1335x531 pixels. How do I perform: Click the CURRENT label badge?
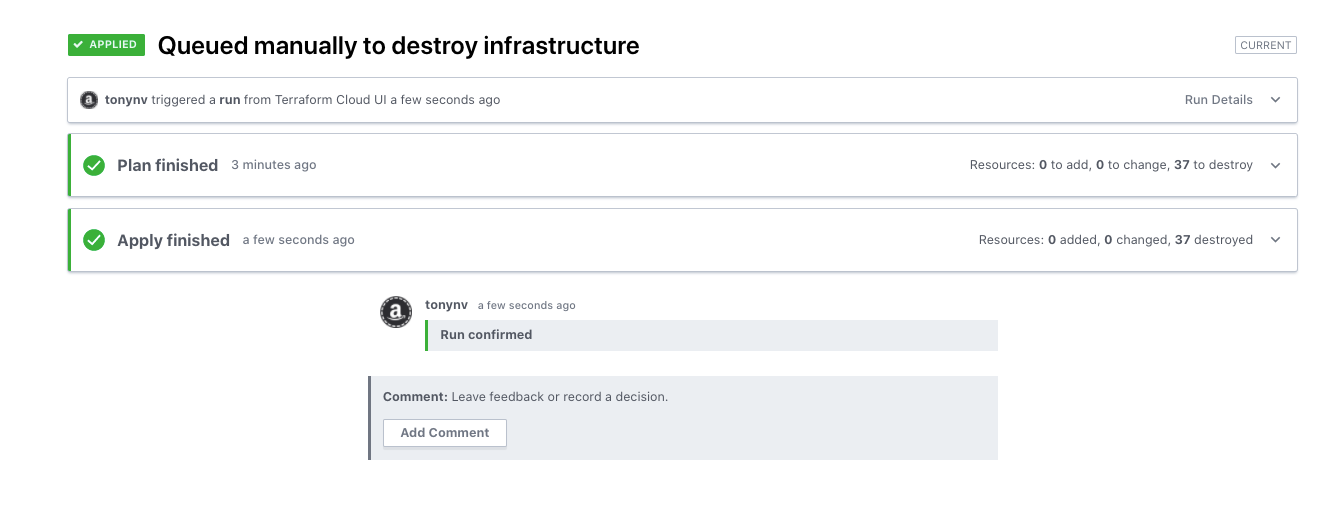pyautogui.click(x=1266, y=45)
